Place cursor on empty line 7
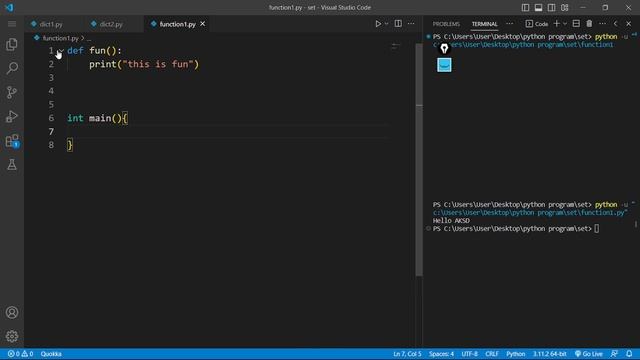Image resolution: width=640 pixels, height=360 pixels. [227, 131]
